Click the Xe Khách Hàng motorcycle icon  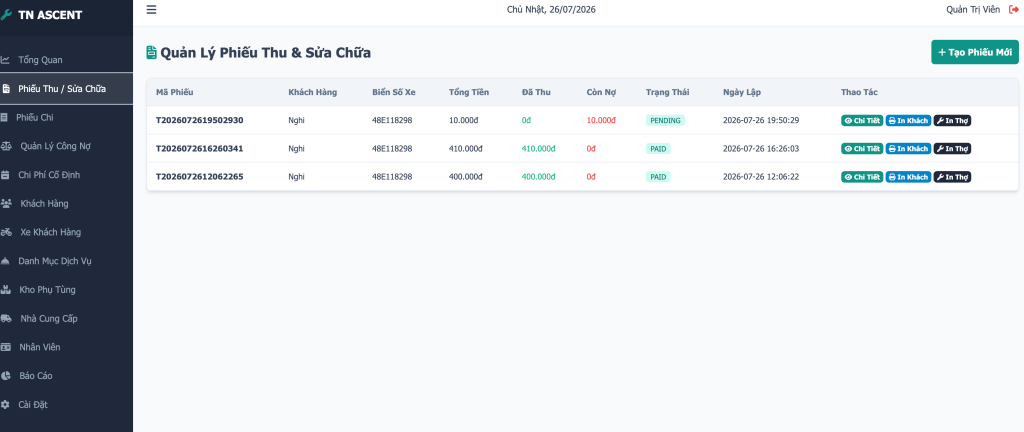(5, 232)
